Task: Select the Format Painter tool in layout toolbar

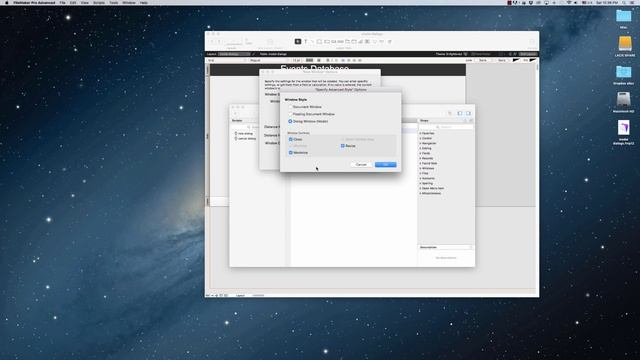Action: pos(390,42)
